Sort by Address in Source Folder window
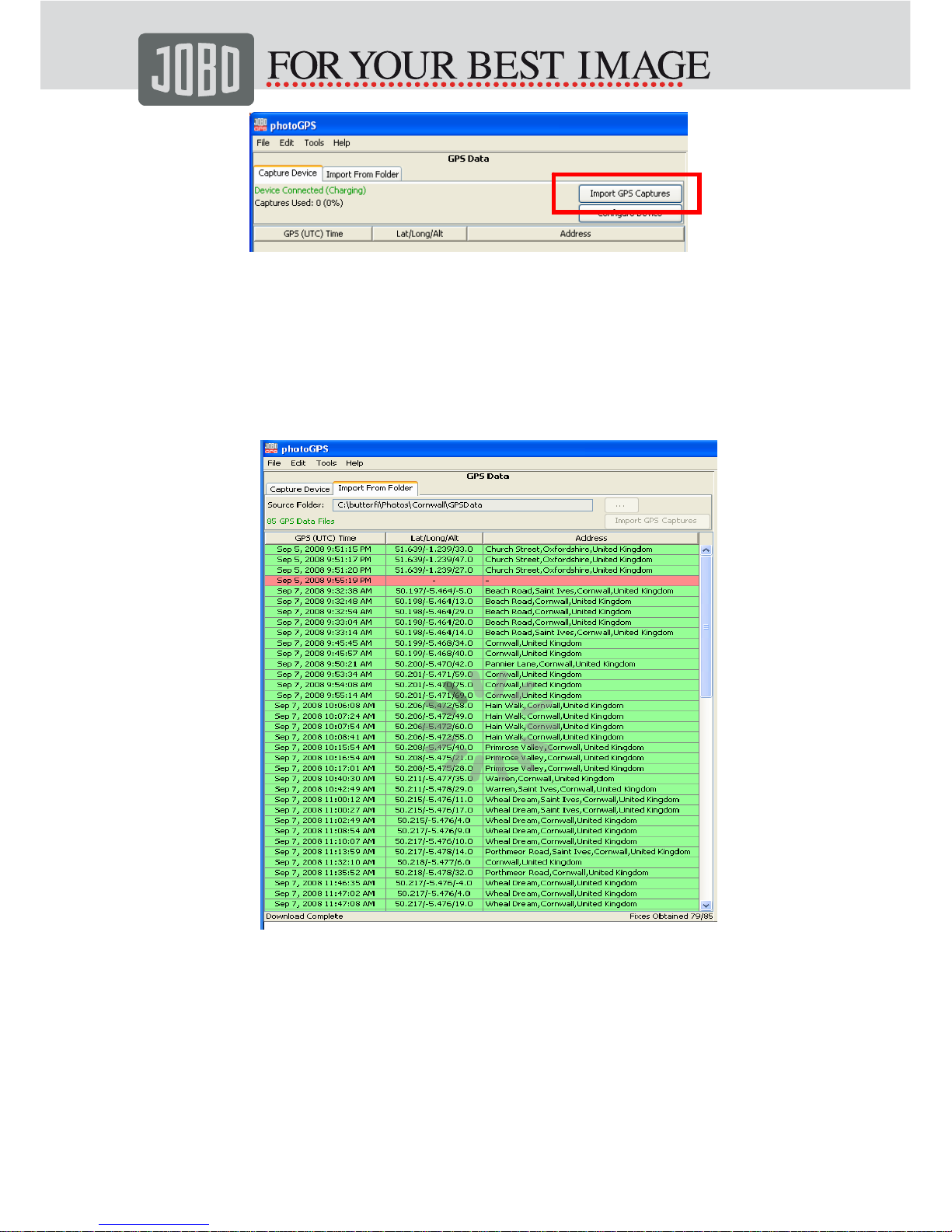The image size is (952, 1232). (x=591, y=538)
